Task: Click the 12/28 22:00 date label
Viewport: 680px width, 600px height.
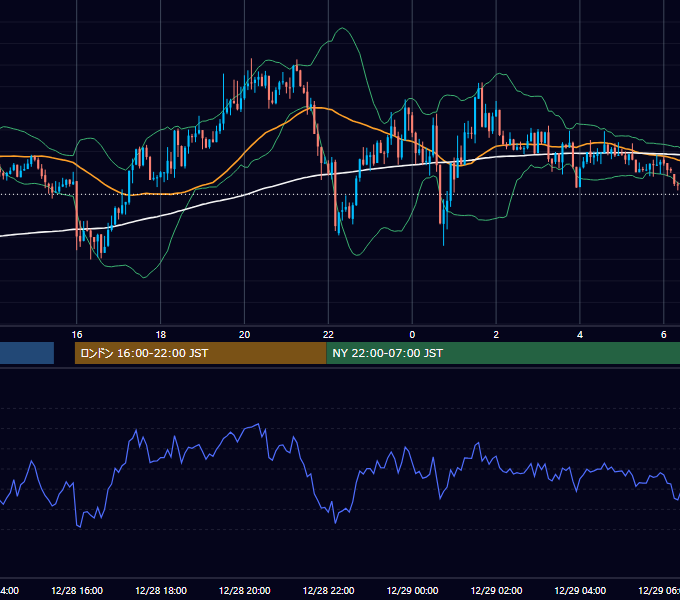Action: click(328, 590)
